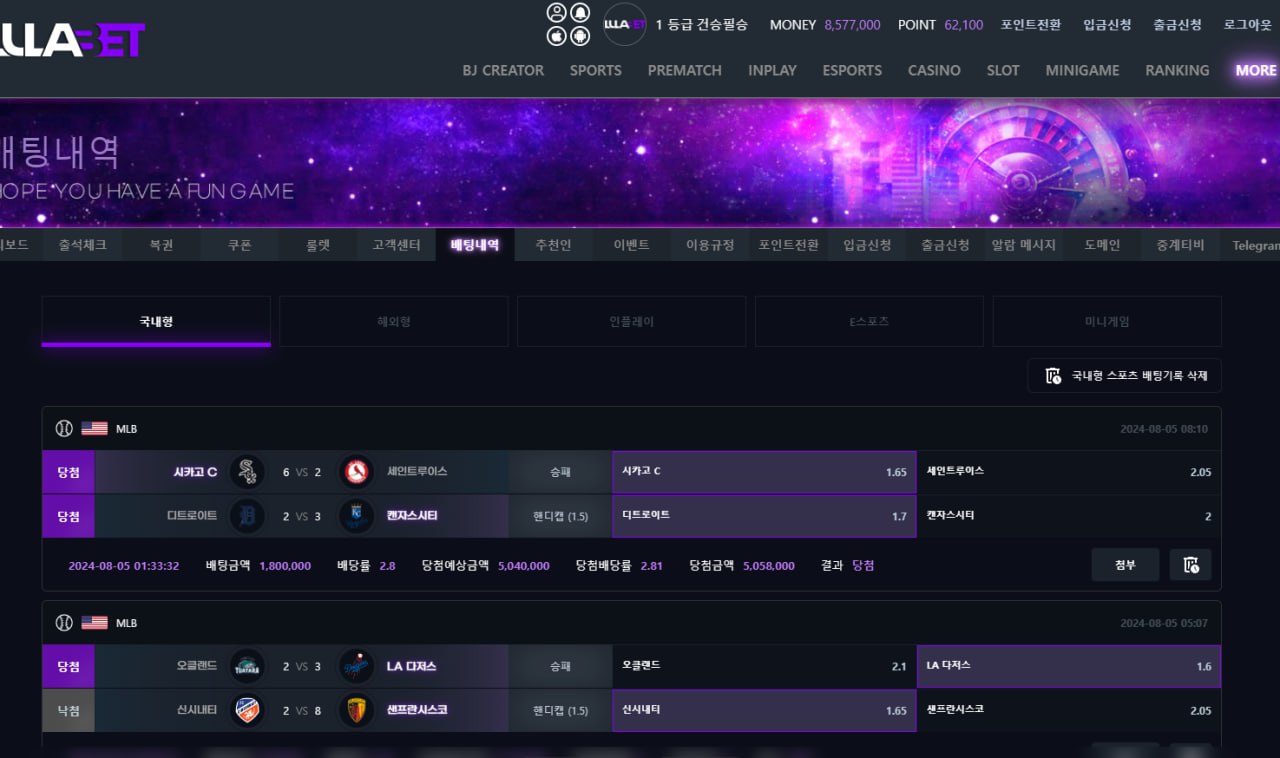Open MINIGAME section
Image resolution: width=1280 pixels, height=758 pixels.
1083,70
